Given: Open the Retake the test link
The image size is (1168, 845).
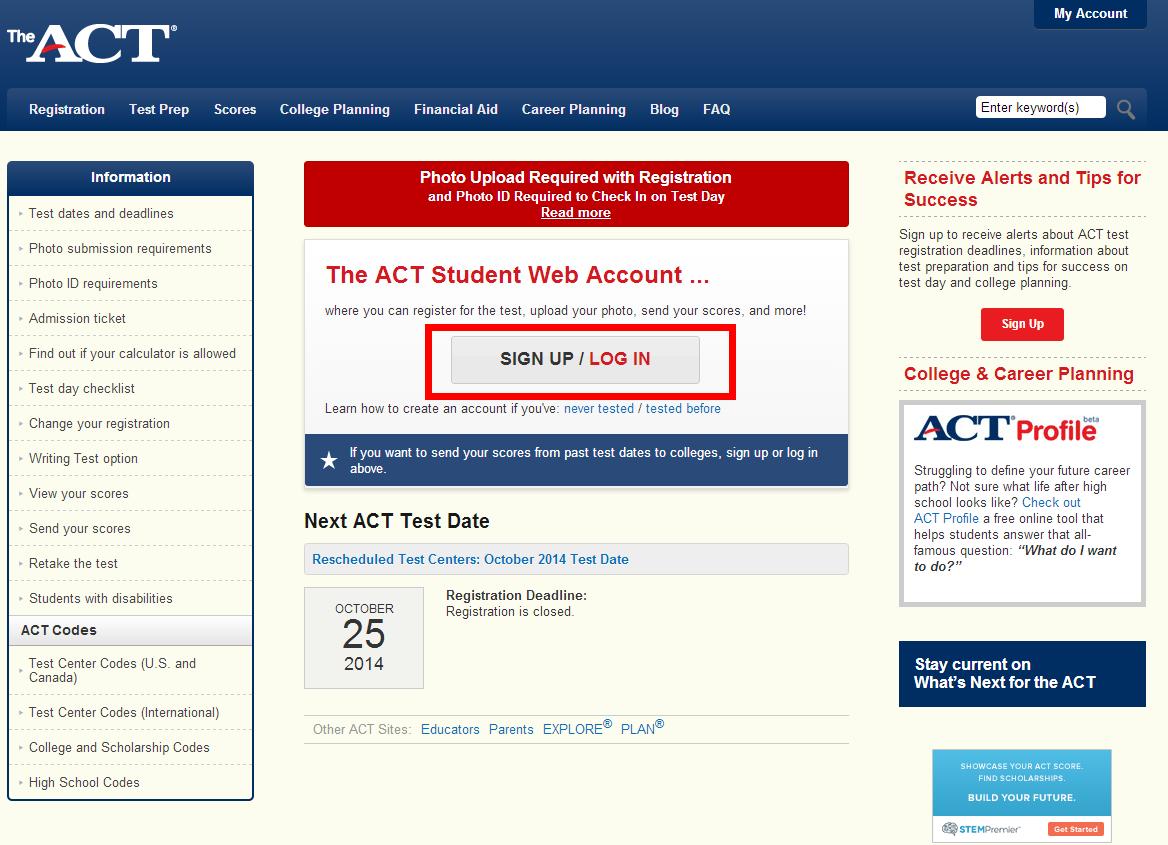Looking at the screenshot, I should (x=73, y=564).
